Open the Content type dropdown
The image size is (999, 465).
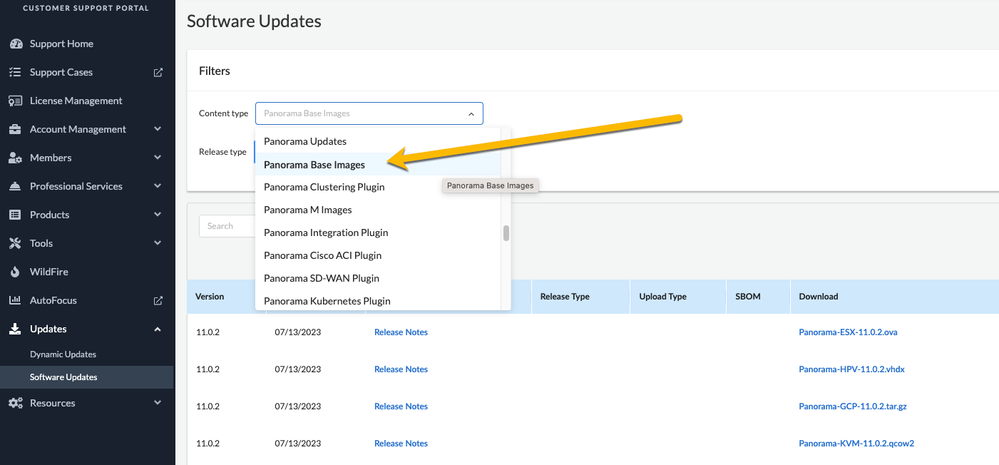tap(369, 114)
